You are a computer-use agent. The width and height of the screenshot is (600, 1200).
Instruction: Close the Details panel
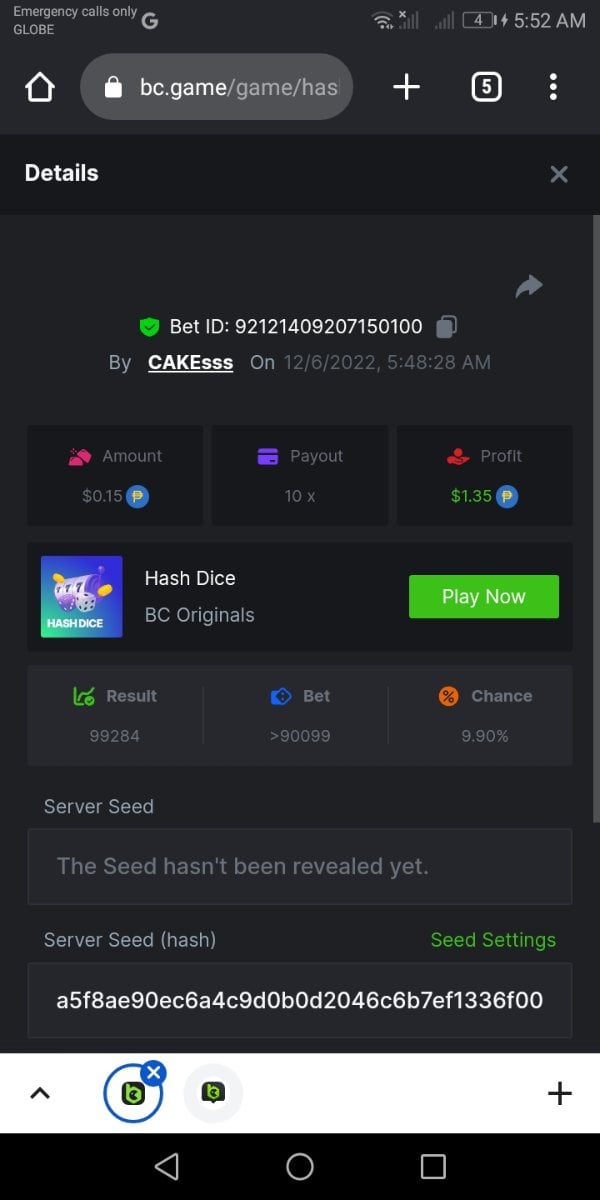click(x=559, y=174)
